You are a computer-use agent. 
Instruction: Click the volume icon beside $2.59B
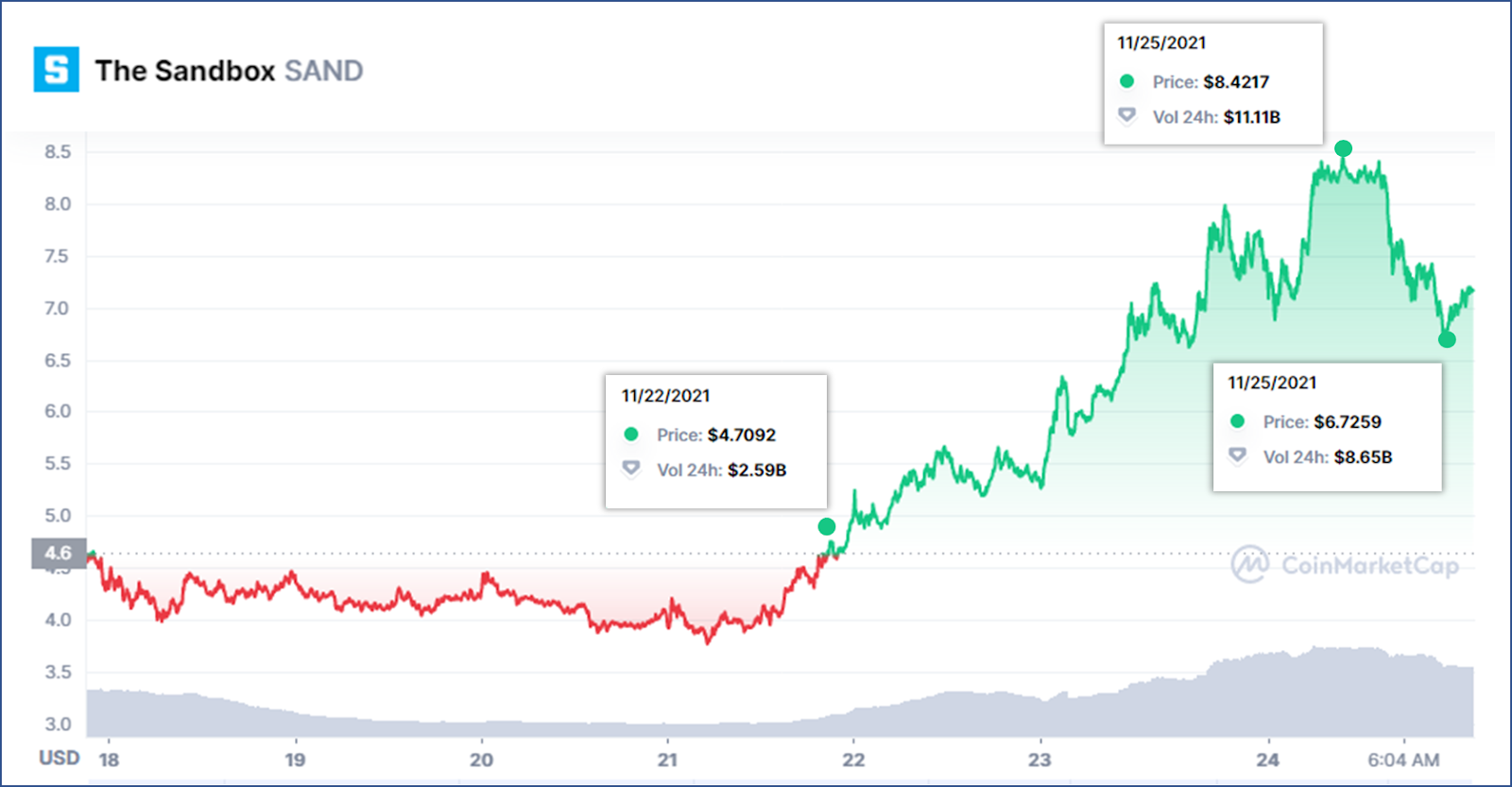coord(631,469)
